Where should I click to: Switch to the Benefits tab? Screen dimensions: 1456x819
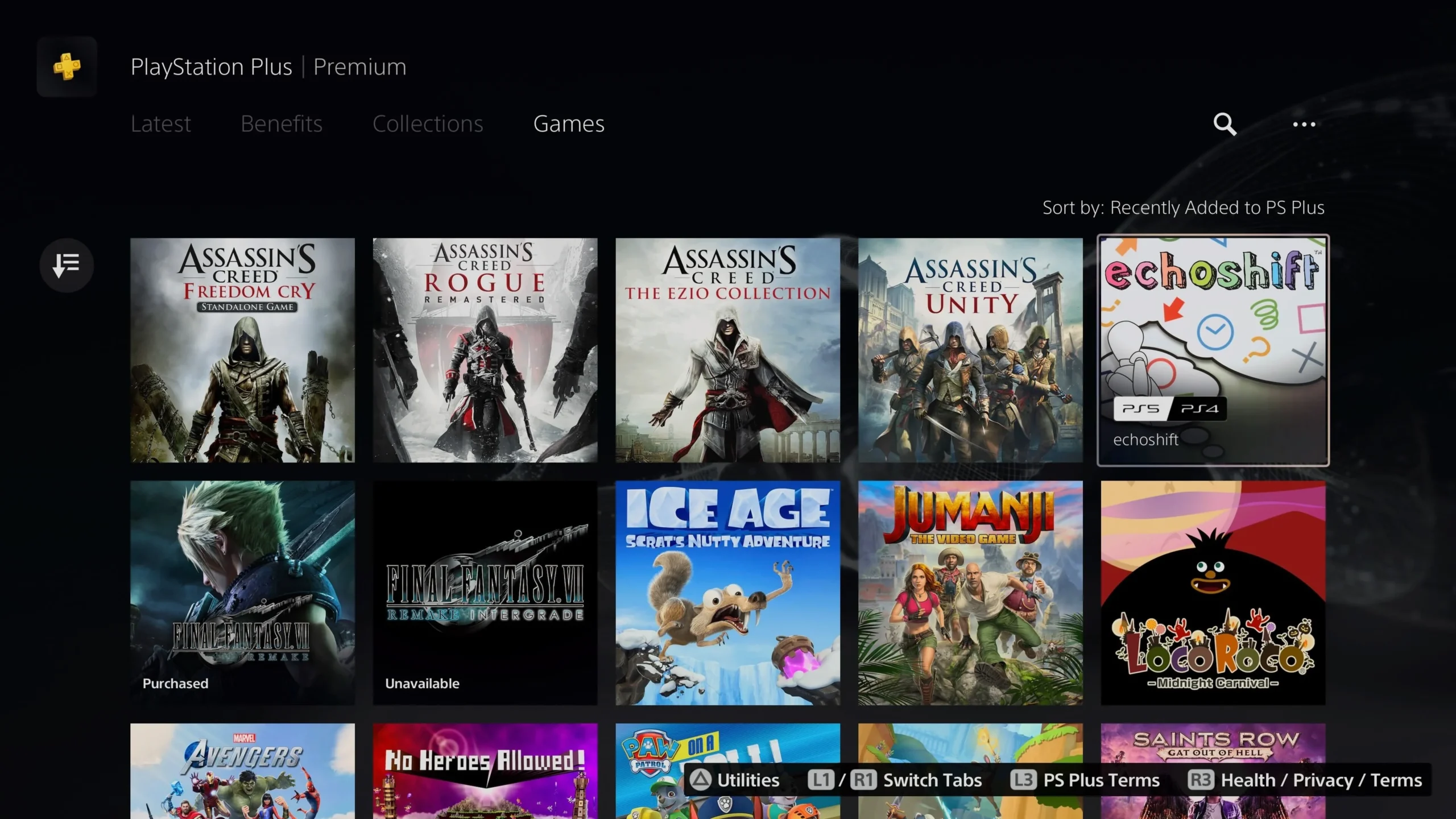coord(281,123)
